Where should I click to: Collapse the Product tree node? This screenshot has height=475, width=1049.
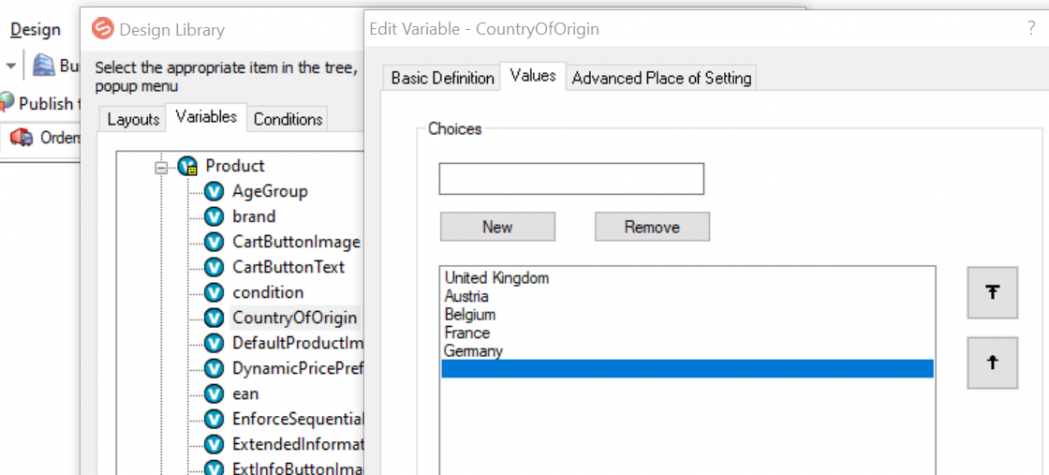click(x=160, y=167)
